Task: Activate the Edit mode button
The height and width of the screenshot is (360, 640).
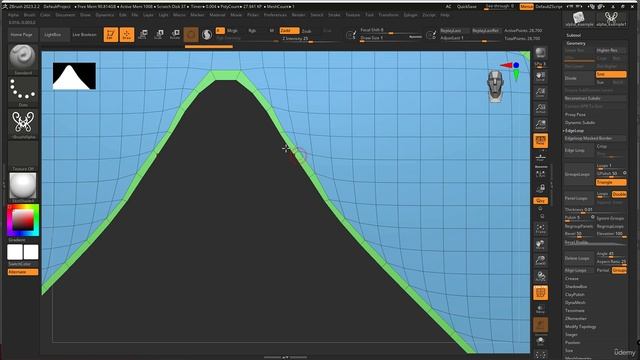Action: (111, 35)
